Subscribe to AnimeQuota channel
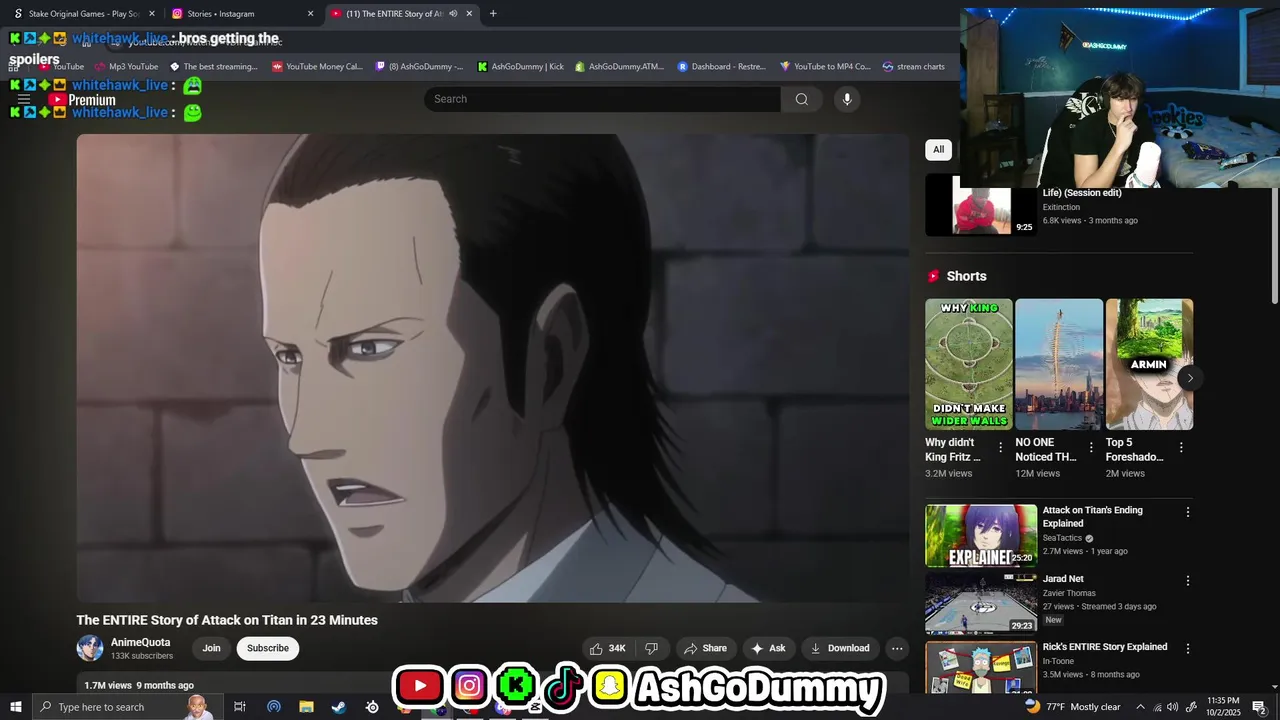Viewport: 1280px width, 720px height. 268,648
